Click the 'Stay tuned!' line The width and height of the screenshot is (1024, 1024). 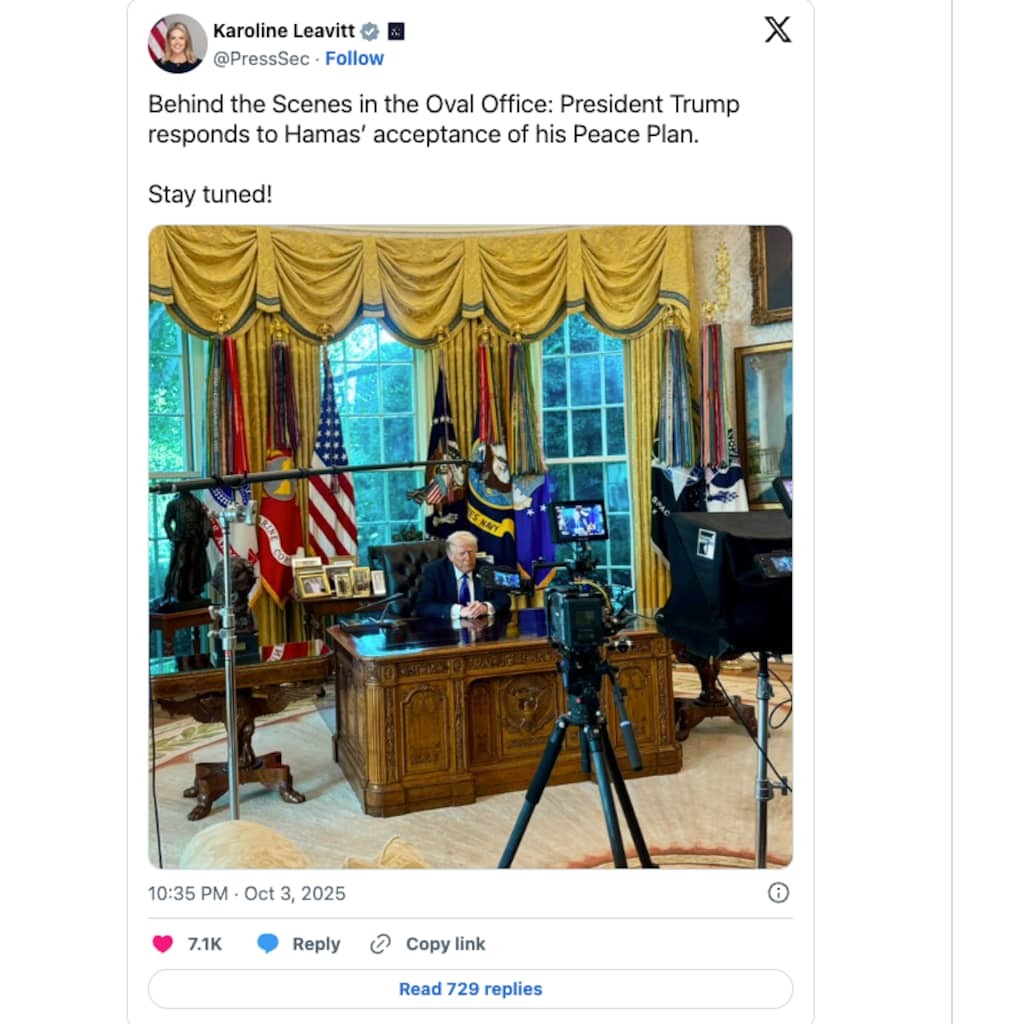[x=210, y=194]
